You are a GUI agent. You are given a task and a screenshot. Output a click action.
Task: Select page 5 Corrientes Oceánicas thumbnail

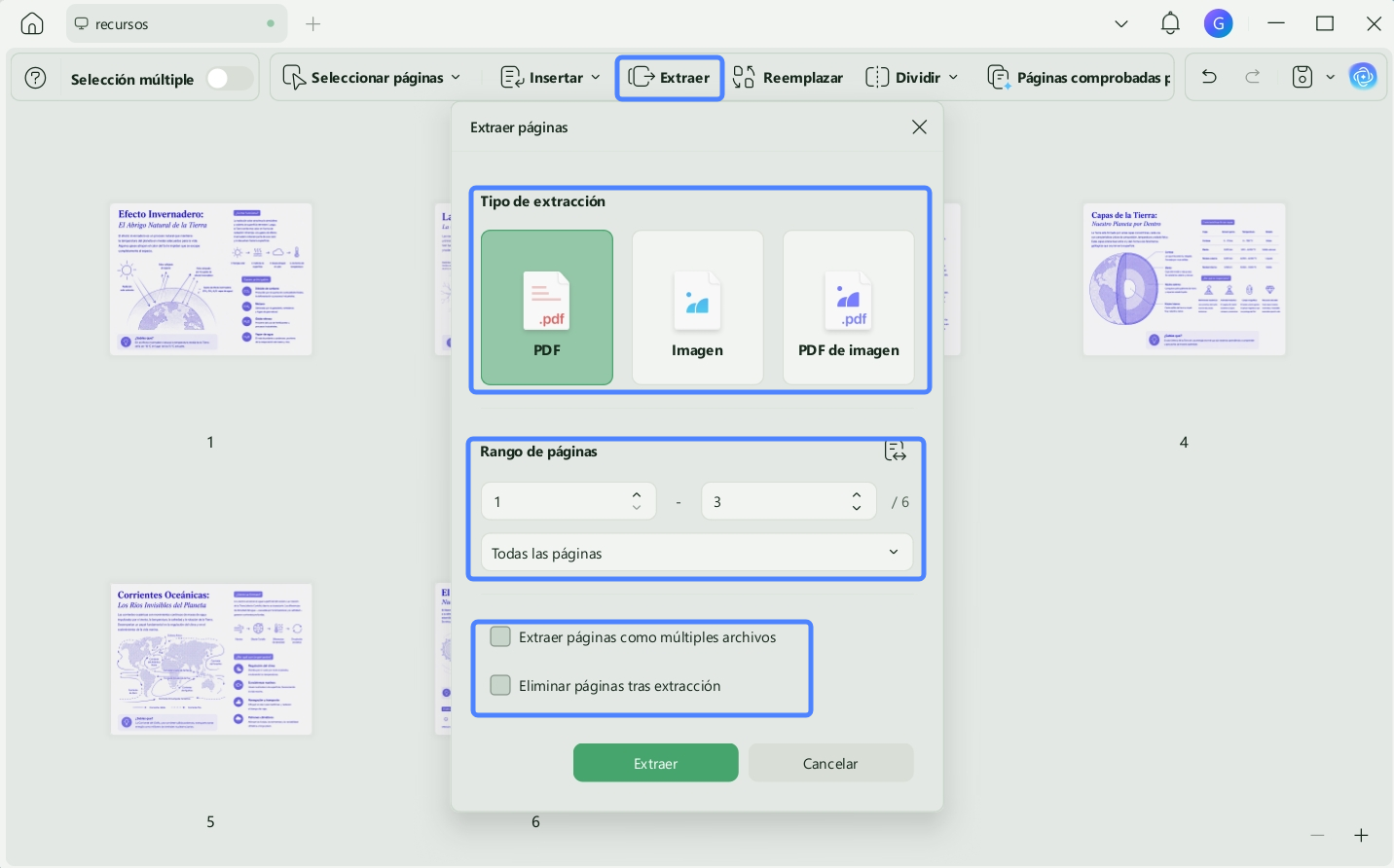tap(211, 659)
